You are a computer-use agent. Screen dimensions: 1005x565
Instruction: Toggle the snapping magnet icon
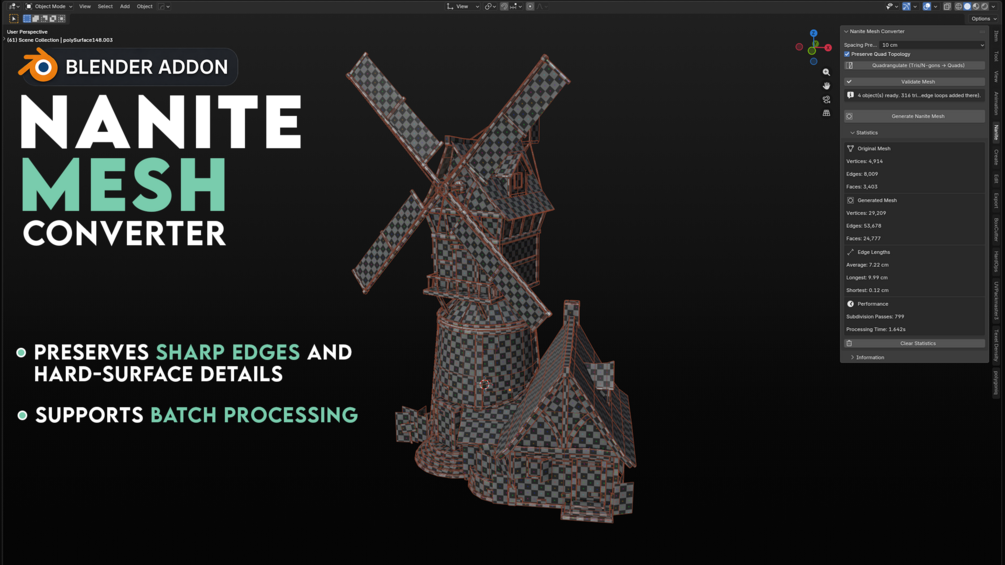click(504, 6)
